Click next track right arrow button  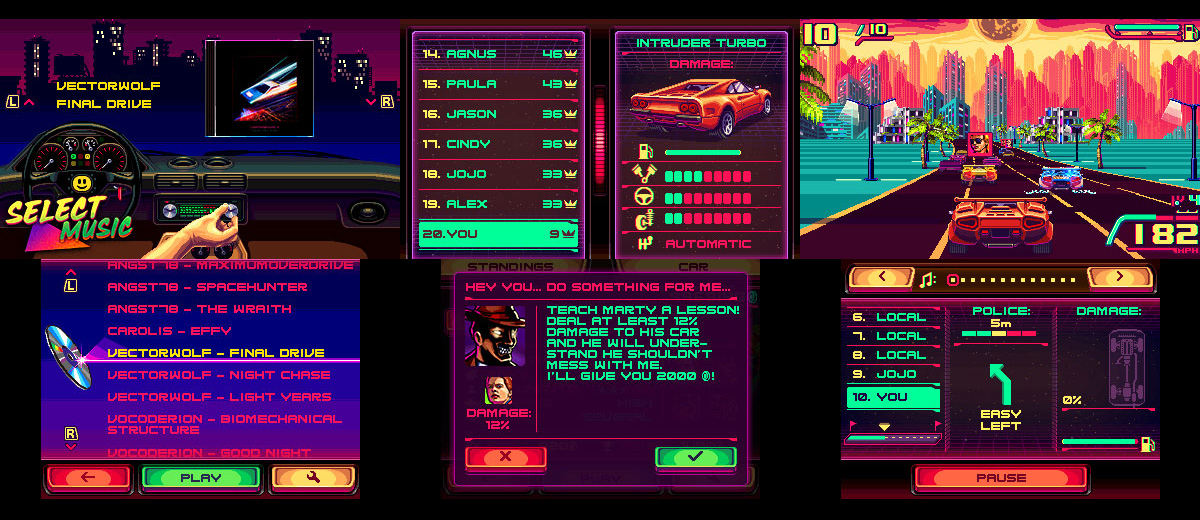1119,277
